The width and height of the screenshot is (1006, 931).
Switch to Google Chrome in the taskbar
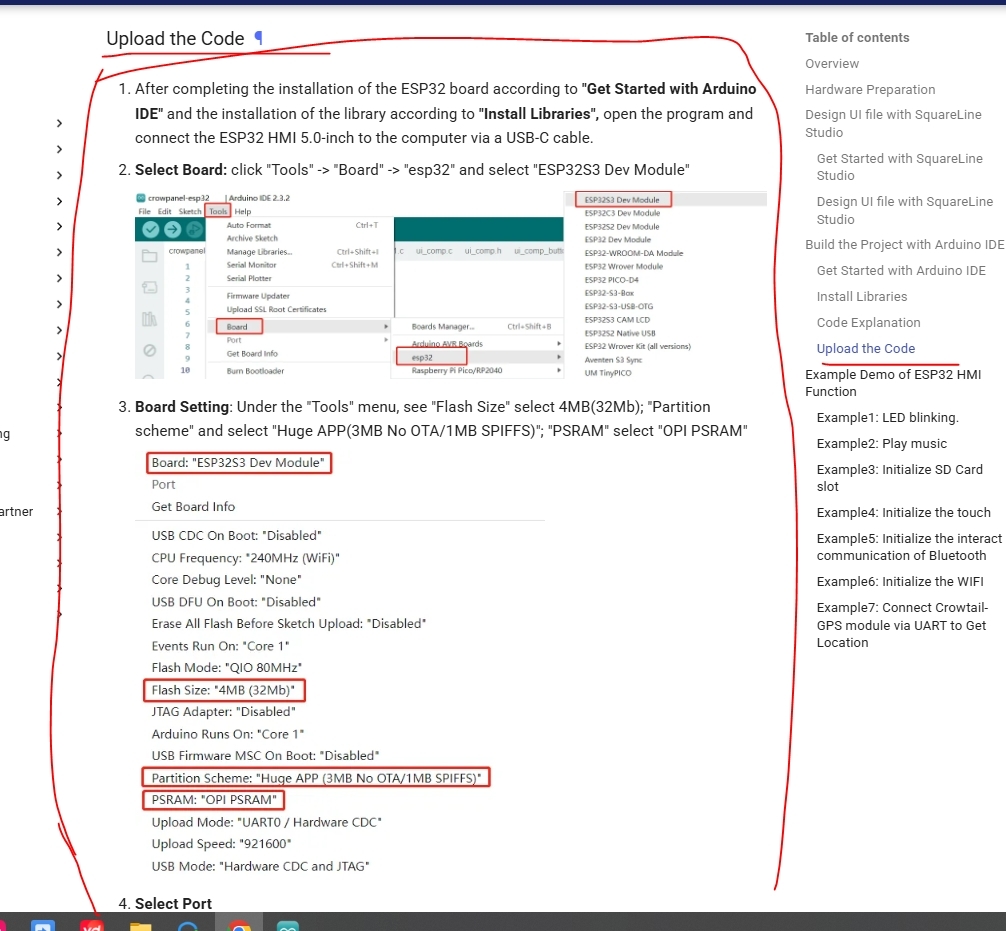pos(240,925)
